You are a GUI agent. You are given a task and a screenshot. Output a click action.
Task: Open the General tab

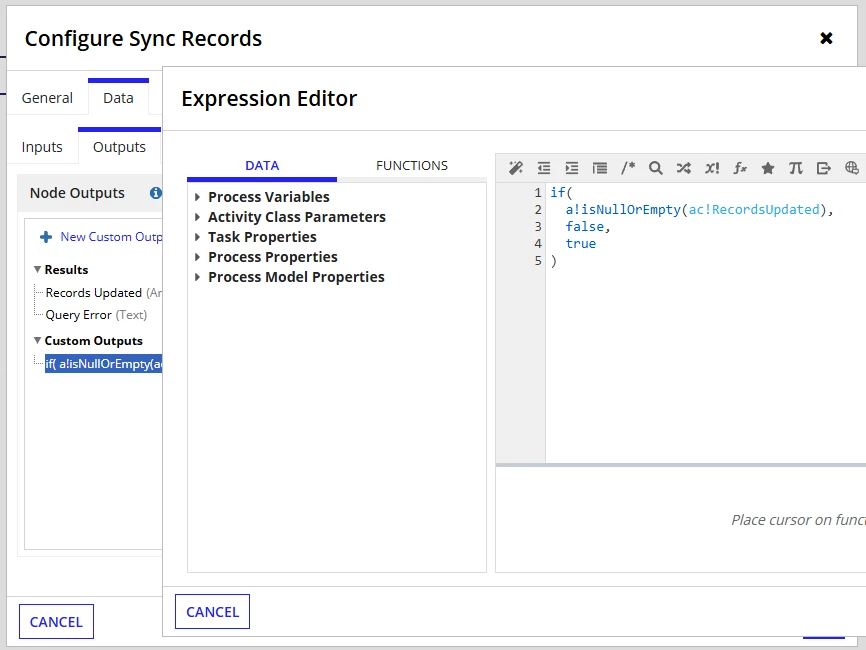point(47,98)
